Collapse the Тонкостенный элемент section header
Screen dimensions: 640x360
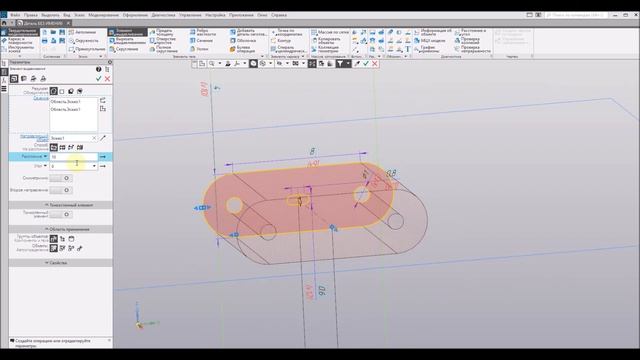[60, 205]
